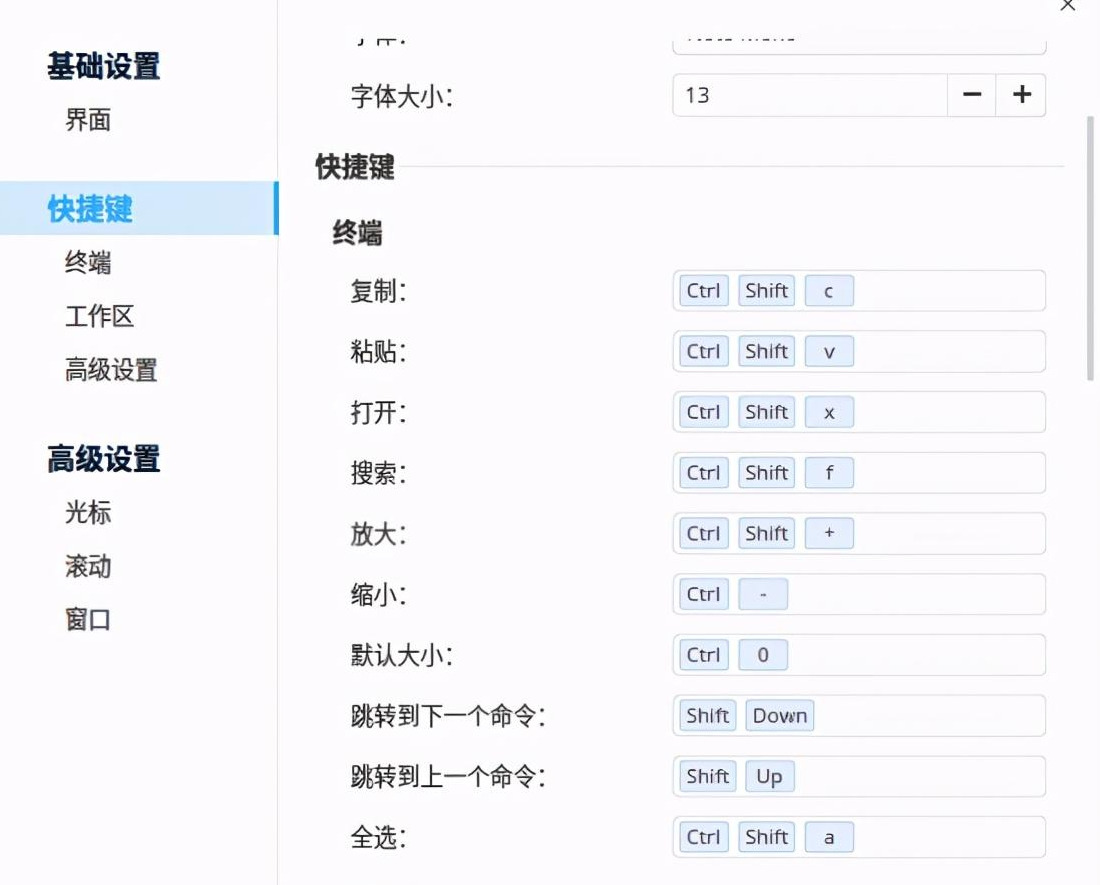The height and width of the screenshot is (885, 1100).
Task: Click the 默认大小 label
Action: pyautogui.click(x=402, y=656)
